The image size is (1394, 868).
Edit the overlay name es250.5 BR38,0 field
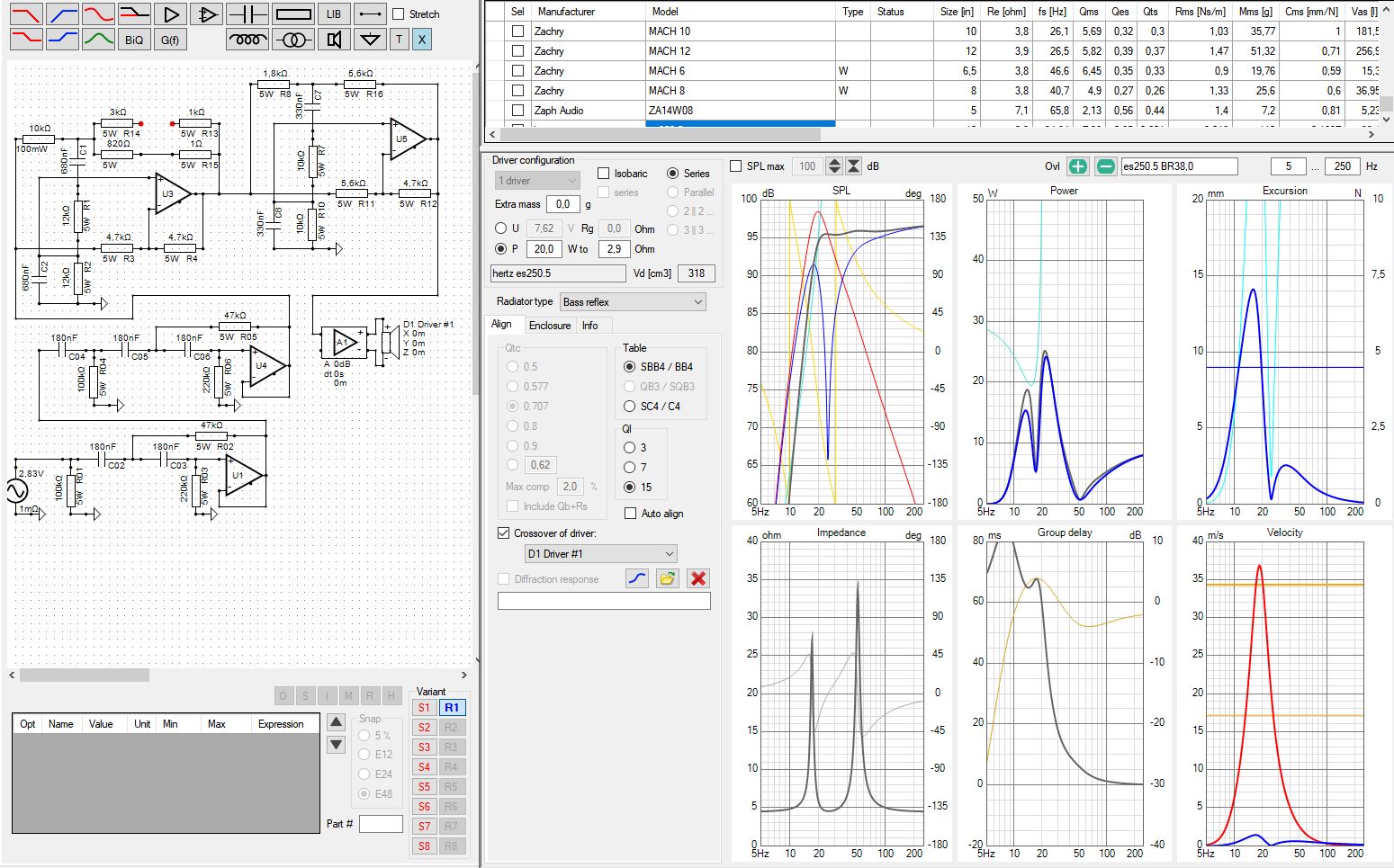[1179, 166]
